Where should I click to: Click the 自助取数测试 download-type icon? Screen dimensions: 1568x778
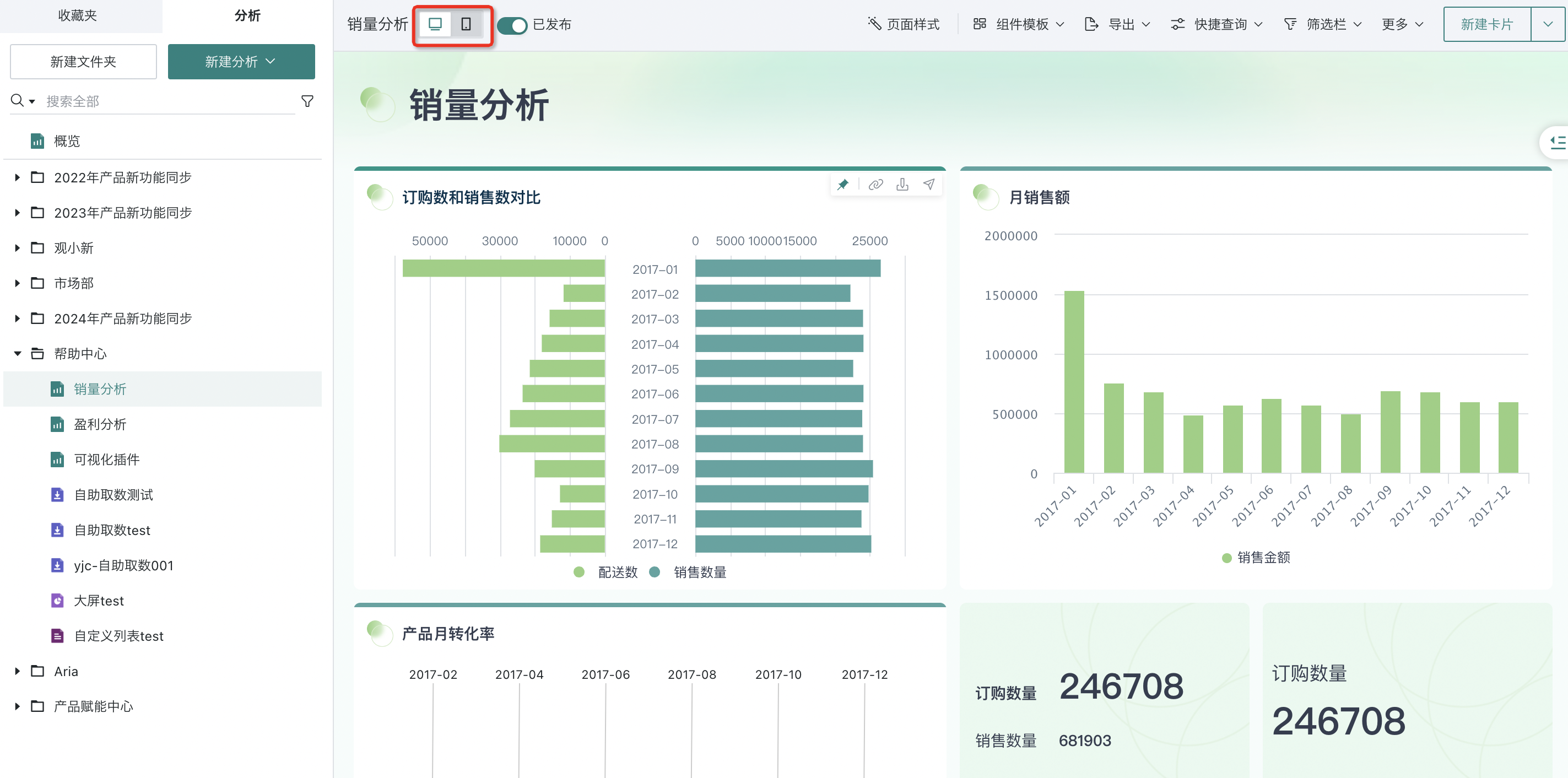[x=57, y=495]
